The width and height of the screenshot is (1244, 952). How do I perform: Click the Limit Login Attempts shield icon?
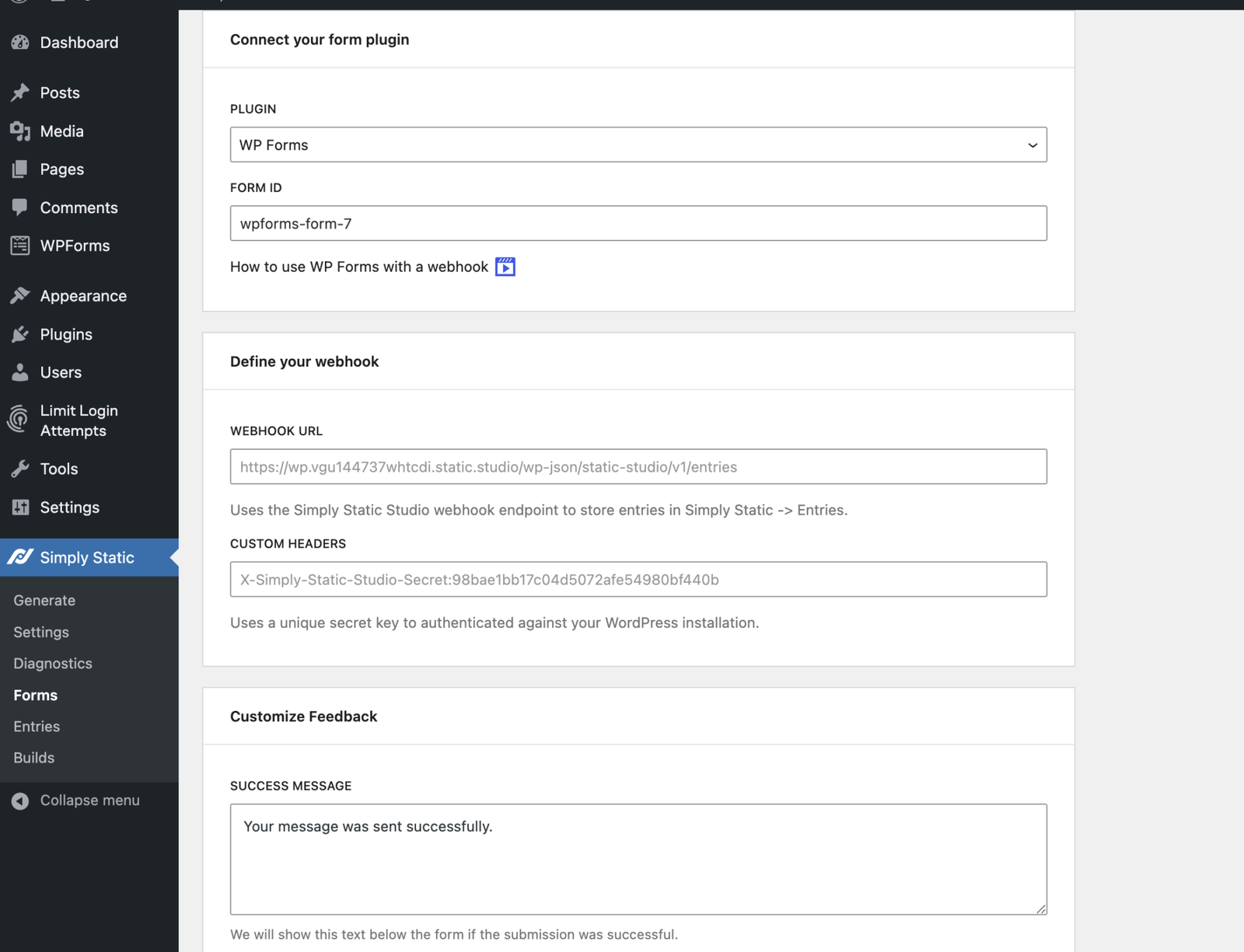tap(17, 420)
